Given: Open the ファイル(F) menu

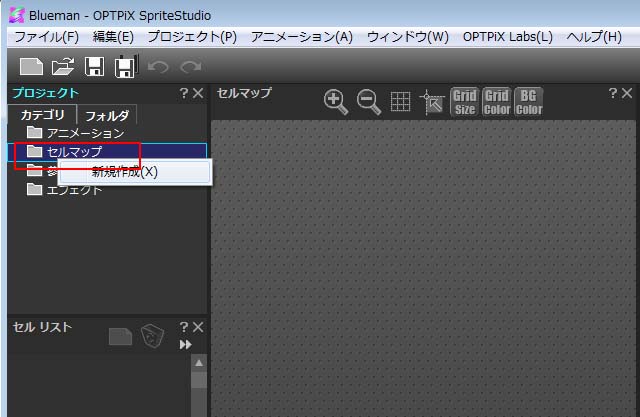Looking at the screenshot, I should click(x=47, y=37).
